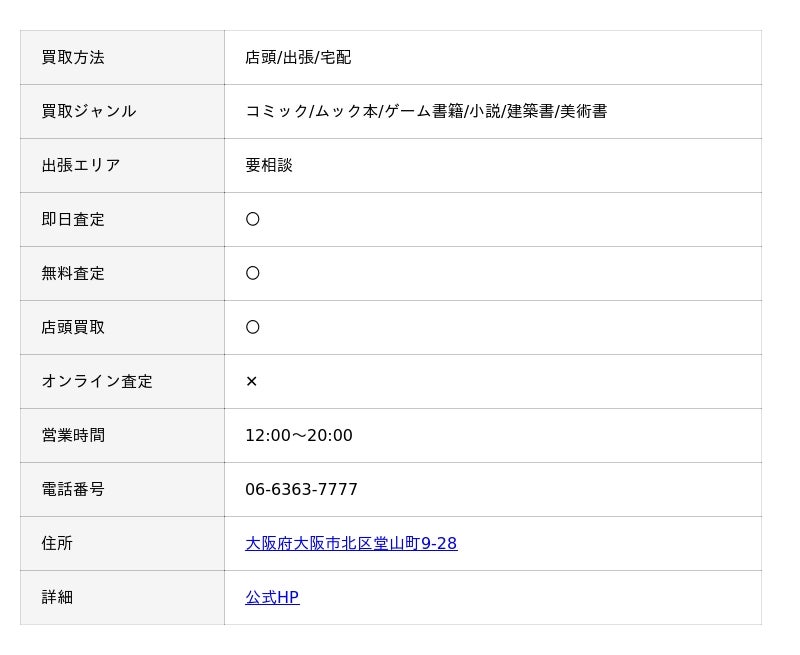Click the circle mark for 店頭買取

coord(253,327)
